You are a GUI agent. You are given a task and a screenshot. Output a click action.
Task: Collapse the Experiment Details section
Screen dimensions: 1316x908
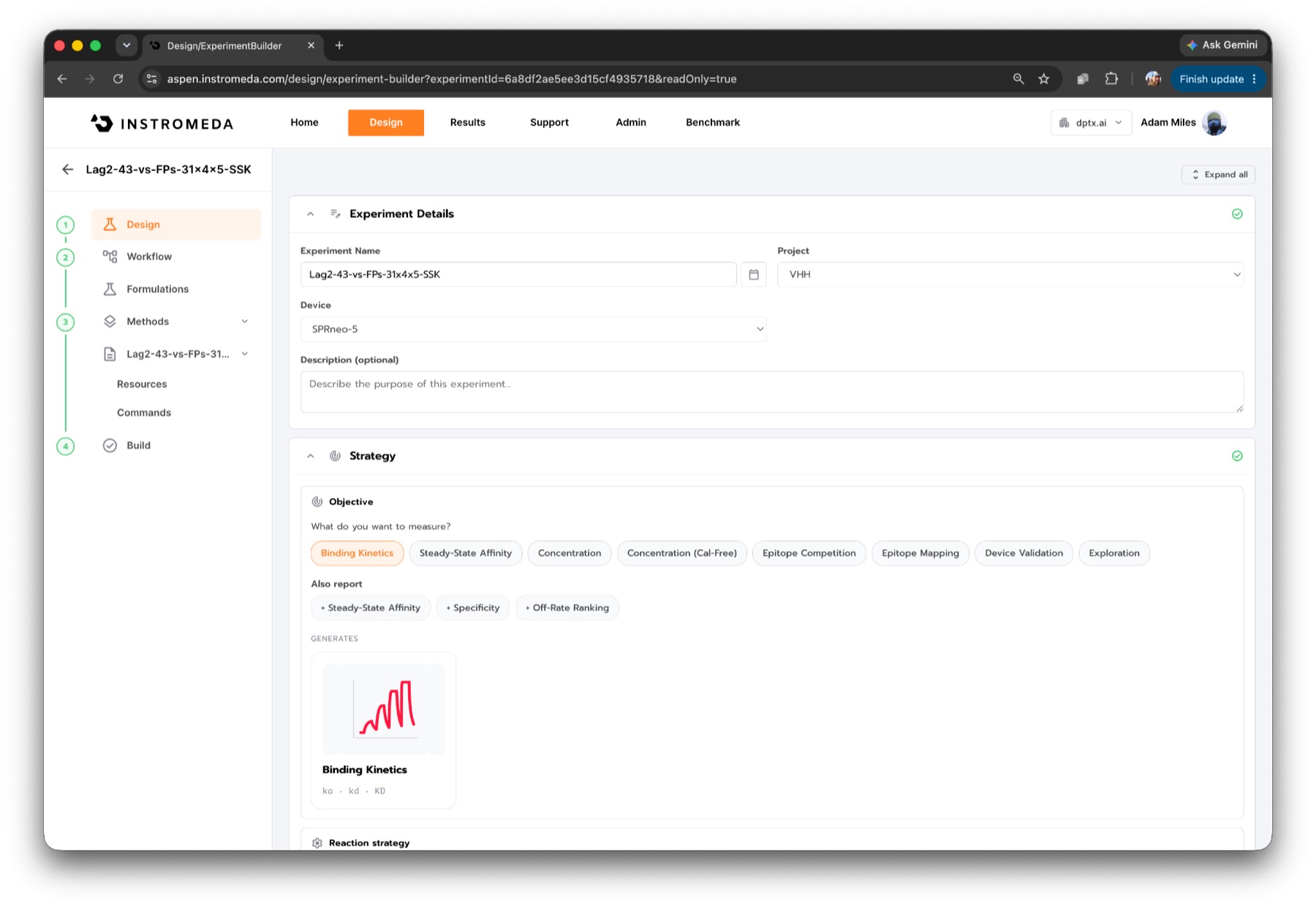311,214
